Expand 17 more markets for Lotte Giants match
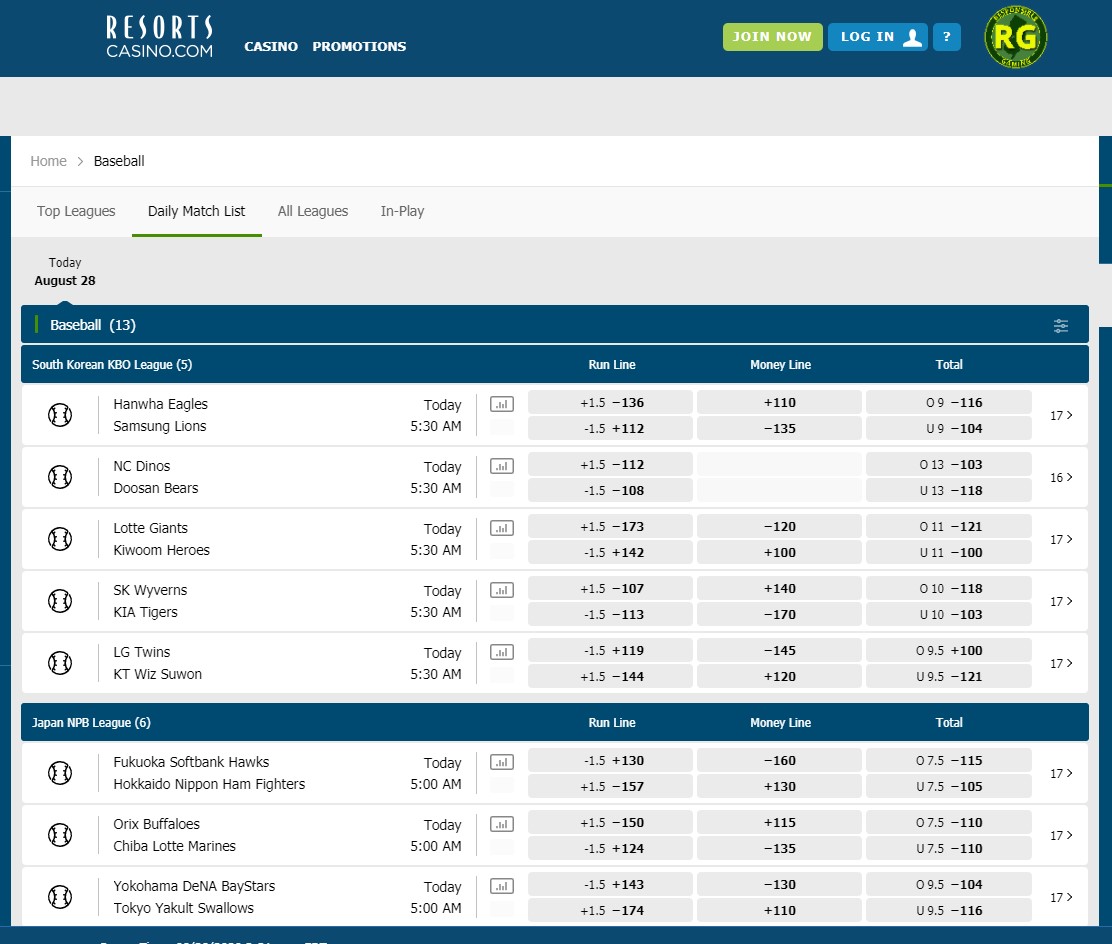Viewport: 1112px width, 944px height. pyautogui.click(x=1061, y=540)
